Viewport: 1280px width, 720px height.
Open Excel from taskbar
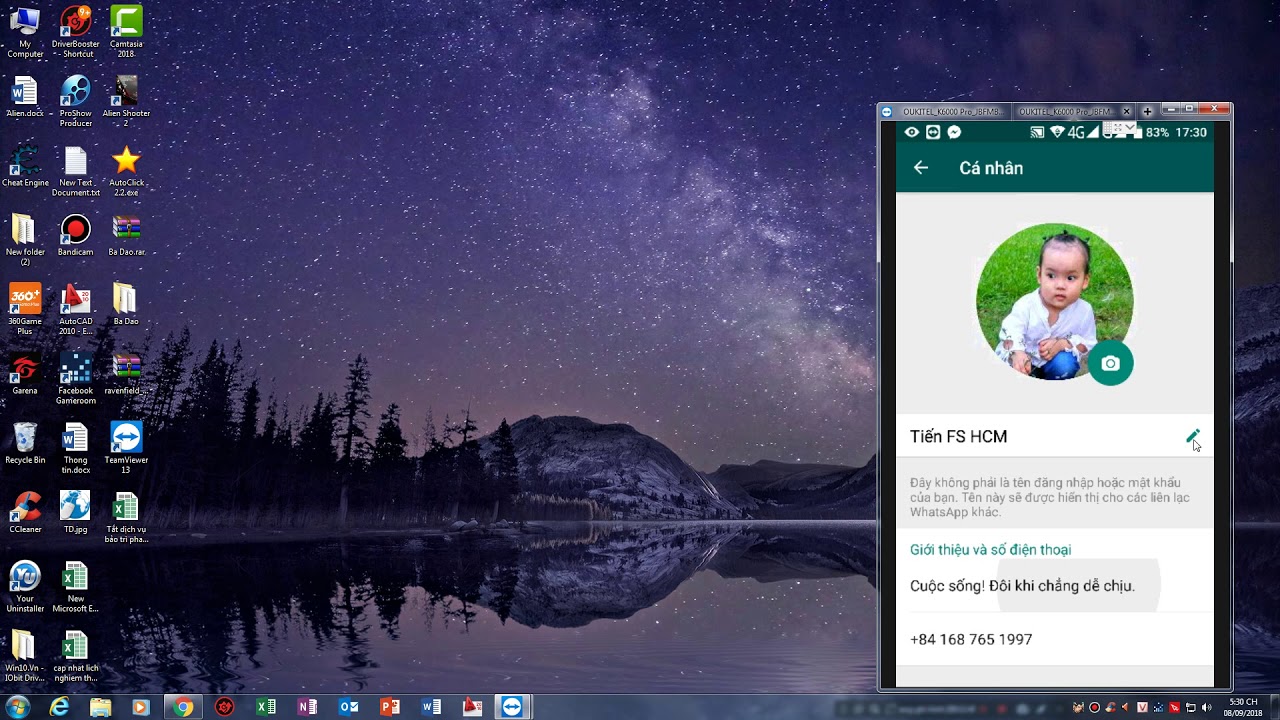click(266, 707)
